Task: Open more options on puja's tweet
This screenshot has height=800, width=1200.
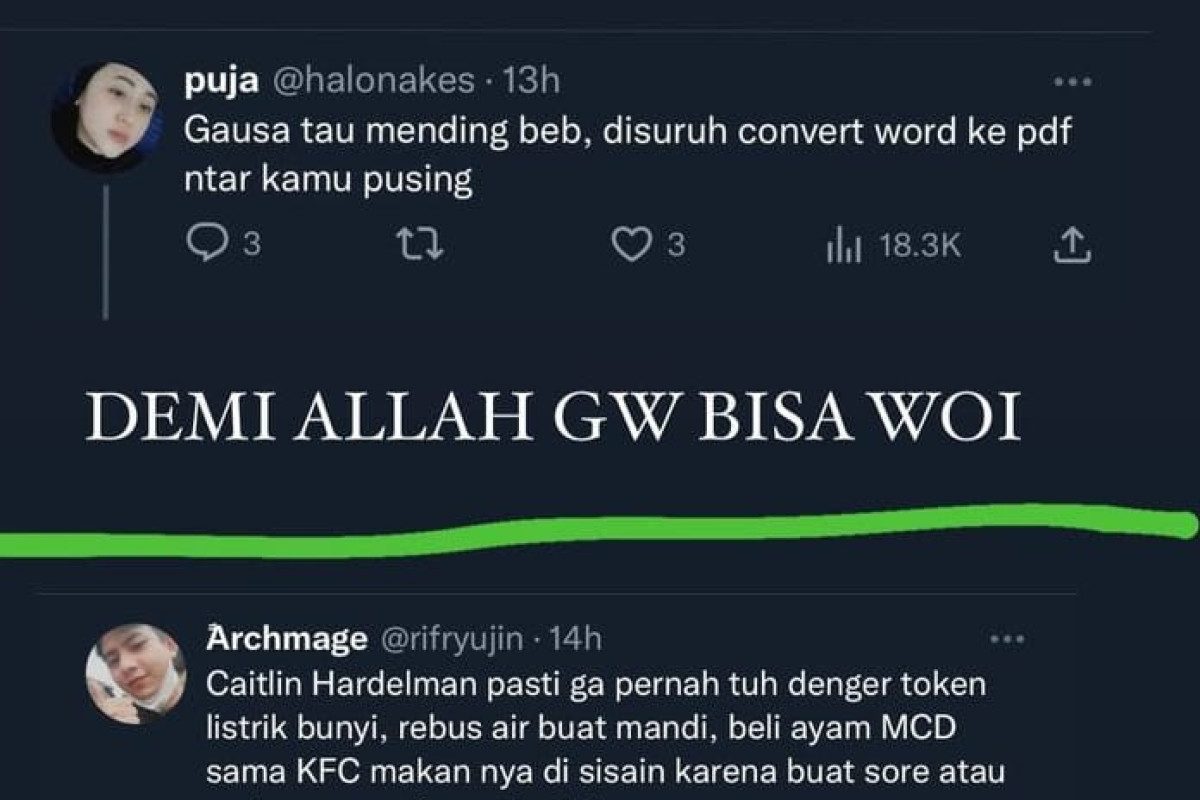Action: pyautogui.click(x=1073, y=82)
